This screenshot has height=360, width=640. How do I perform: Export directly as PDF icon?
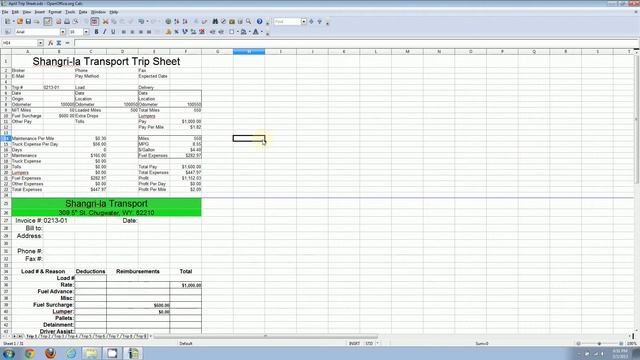tap(58, 21)
